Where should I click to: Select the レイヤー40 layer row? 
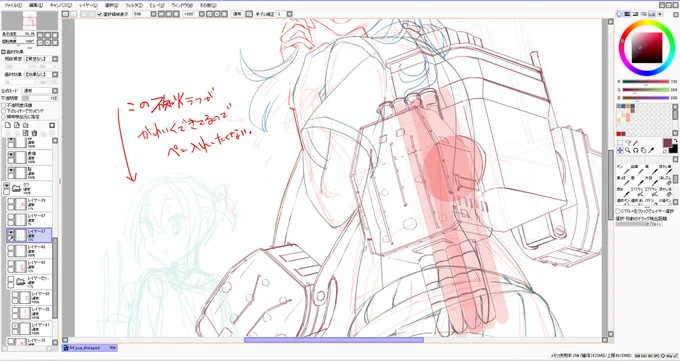tap(31, 297)
